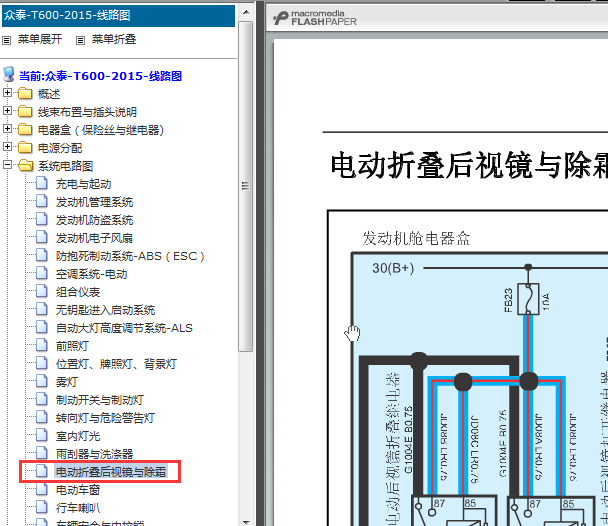Click document icon for 雨刮器与洗涤器
Image resolution: width=608 pixels, height=526 pixels.
pos(42,453)
